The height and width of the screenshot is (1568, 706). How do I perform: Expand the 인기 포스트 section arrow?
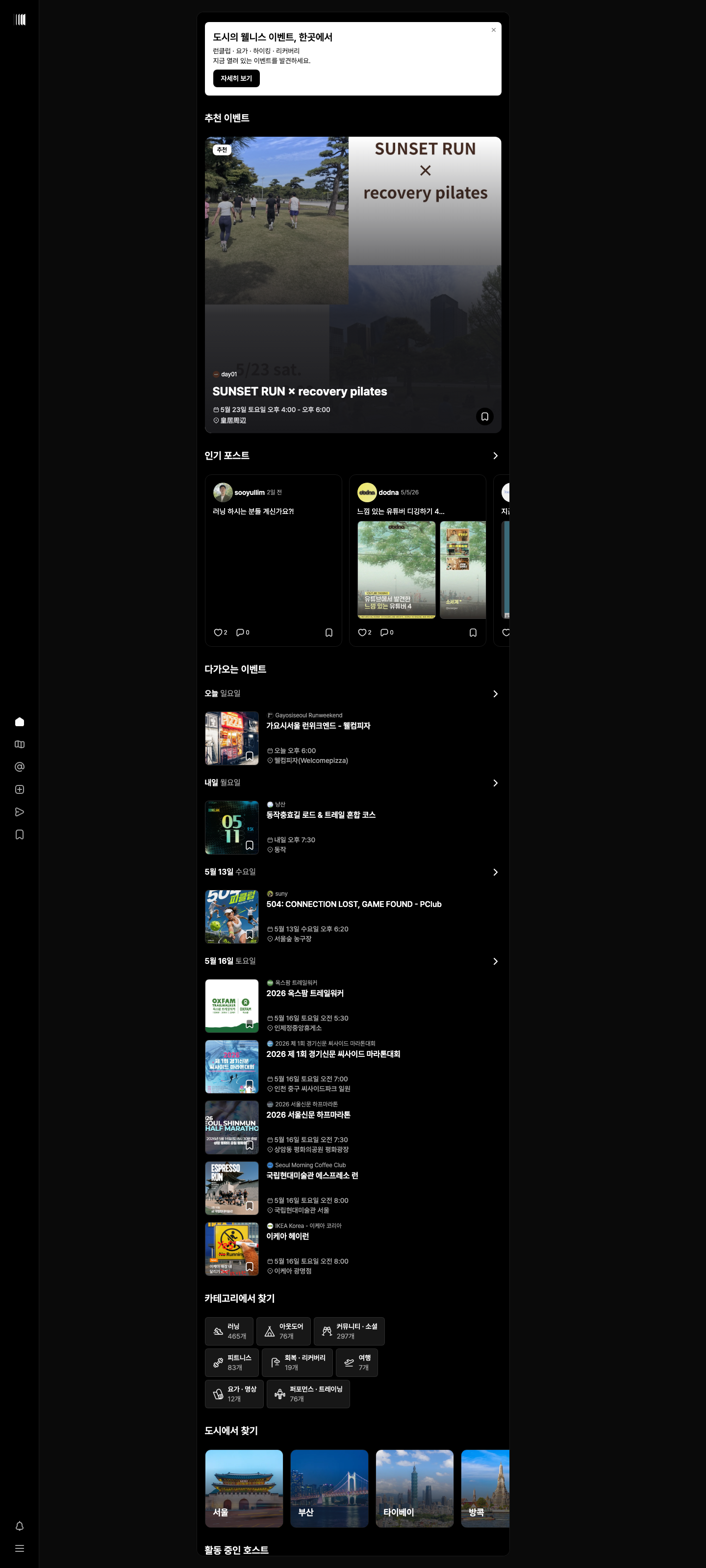tap(495, 456)
